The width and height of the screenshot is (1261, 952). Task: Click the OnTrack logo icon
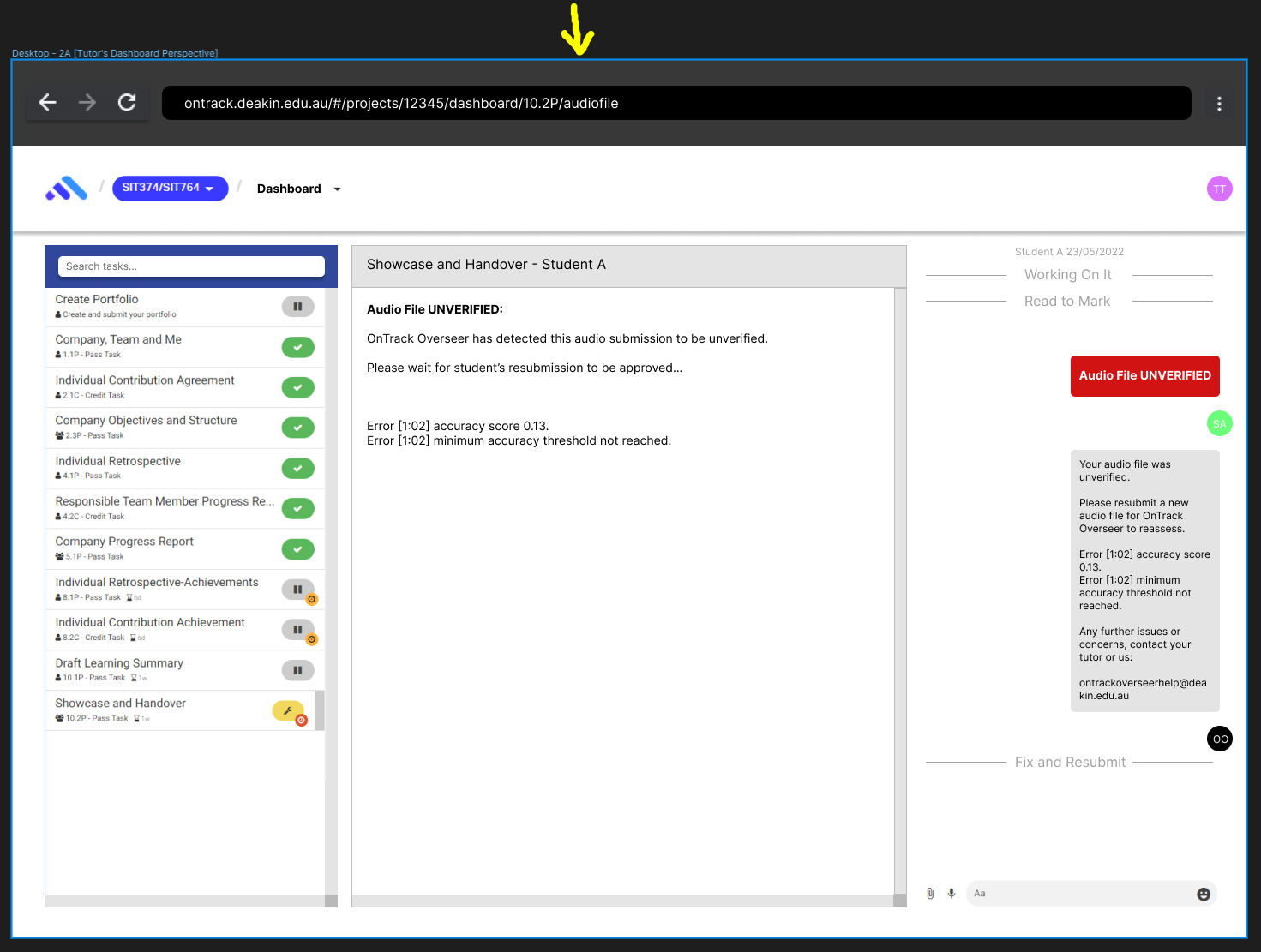click(67, 189)
